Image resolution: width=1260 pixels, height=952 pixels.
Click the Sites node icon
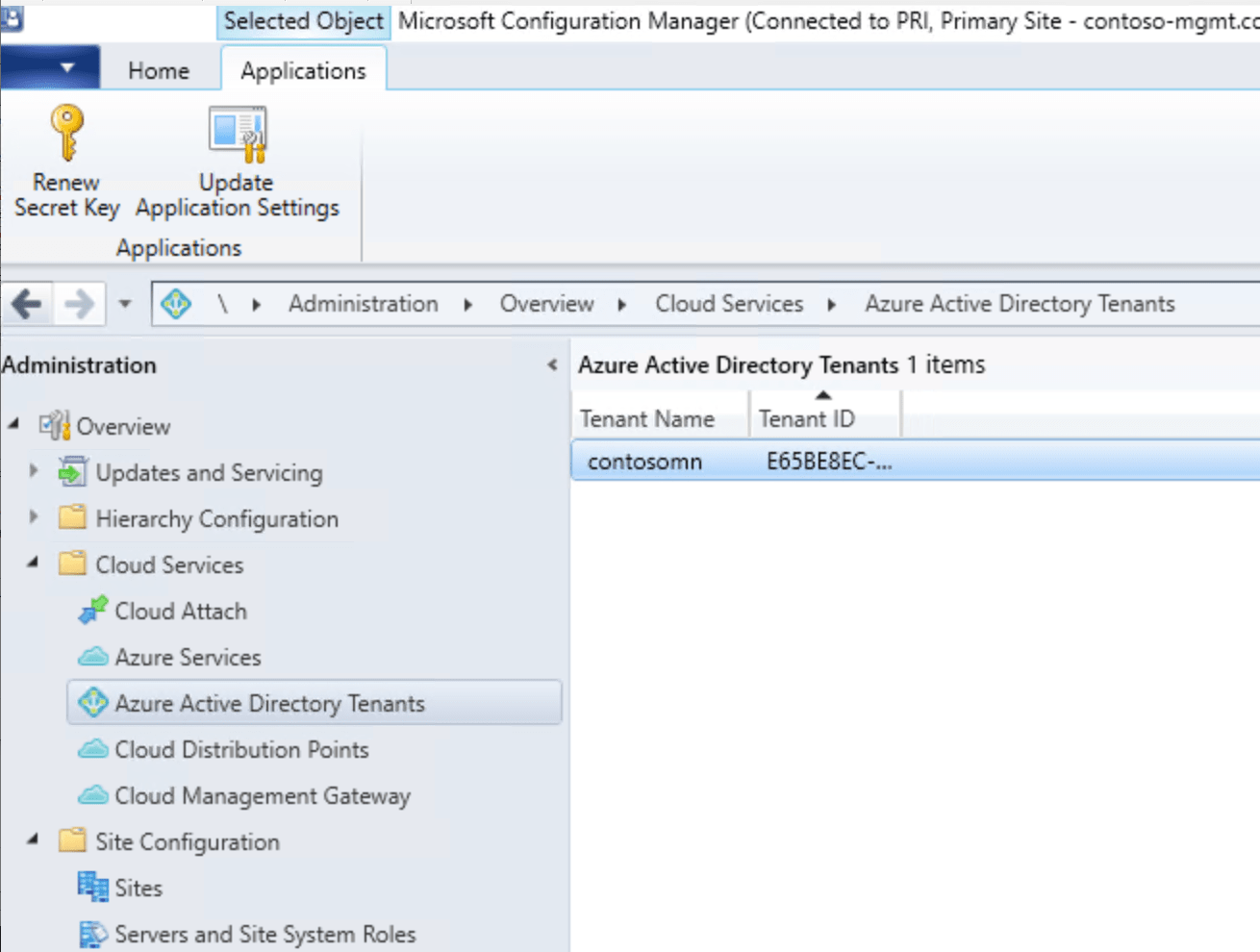coord(94,887)
